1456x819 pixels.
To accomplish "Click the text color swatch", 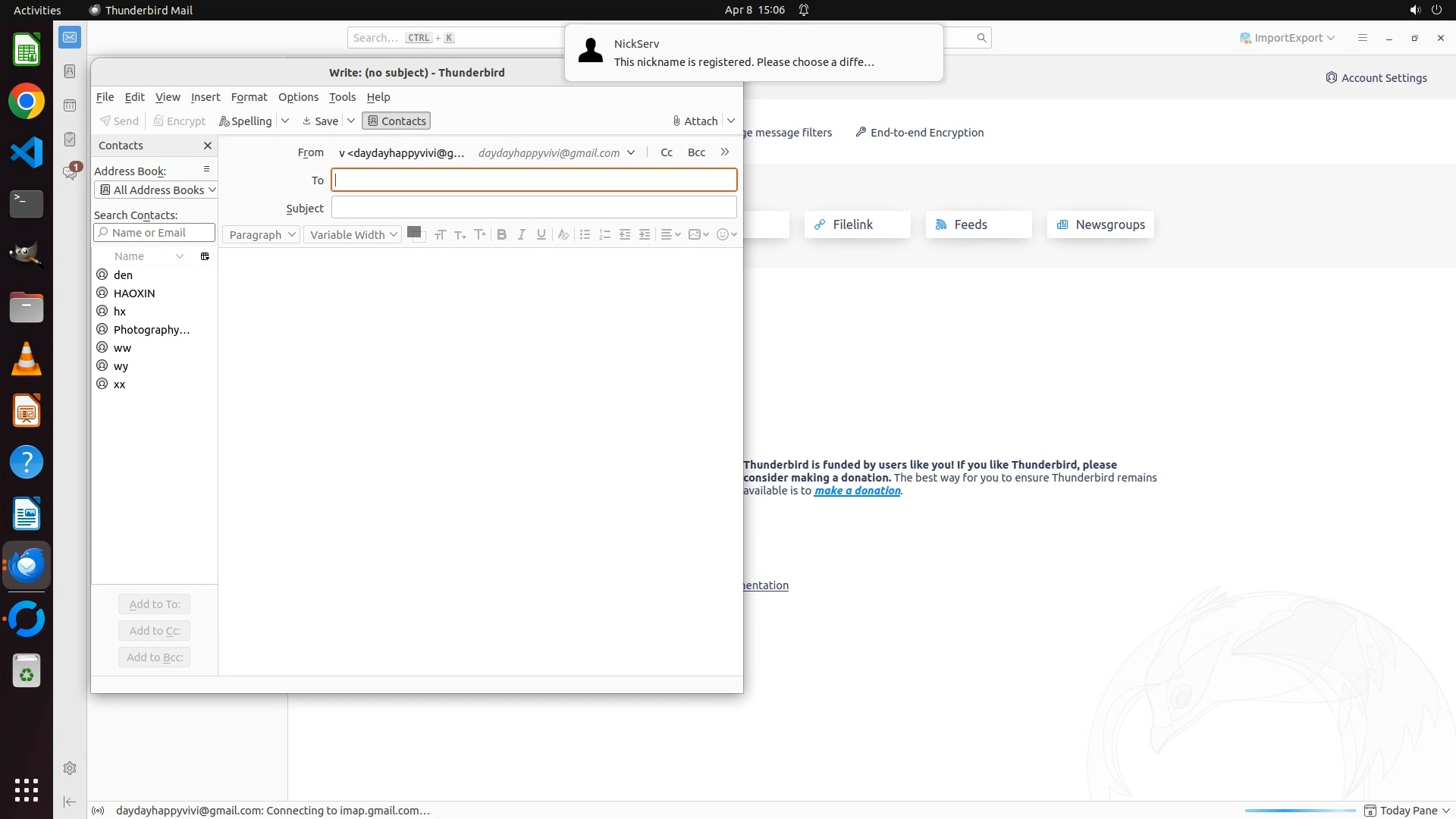I will pyautogui.click(x=413, y=232).
